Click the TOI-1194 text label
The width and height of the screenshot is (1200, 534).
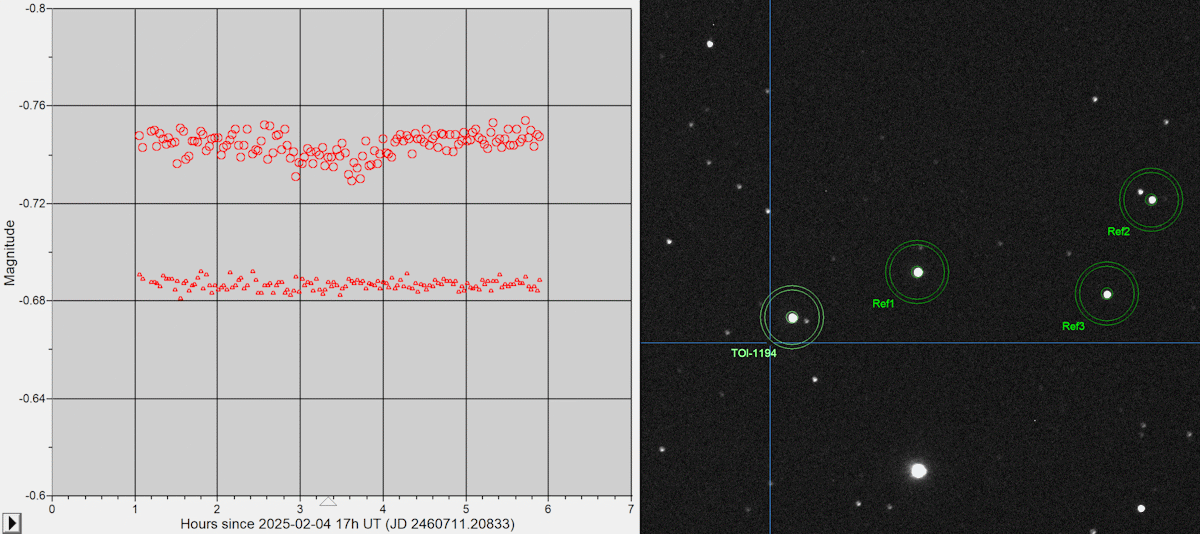tap(754, 353)
